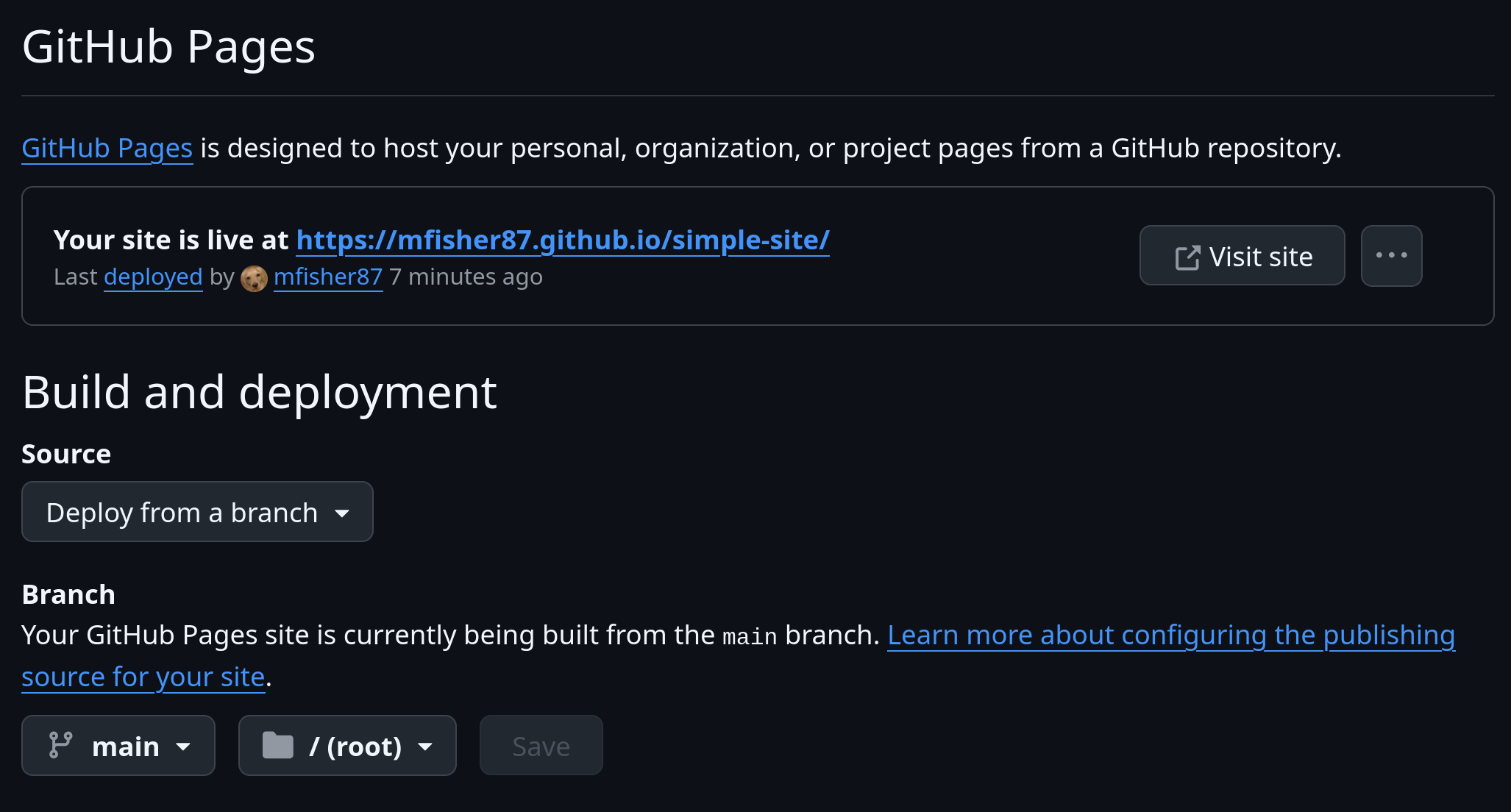Screen dimensions: 1511x812
Task: Click the folder icon beside / (root)
Action: click(278, 745)
